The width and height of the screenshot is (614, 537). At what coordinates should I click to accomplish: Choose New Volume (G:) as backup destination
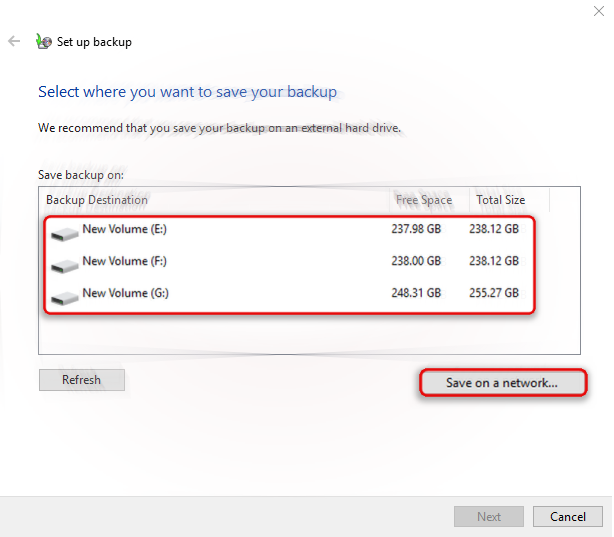(x=125, y=294)
